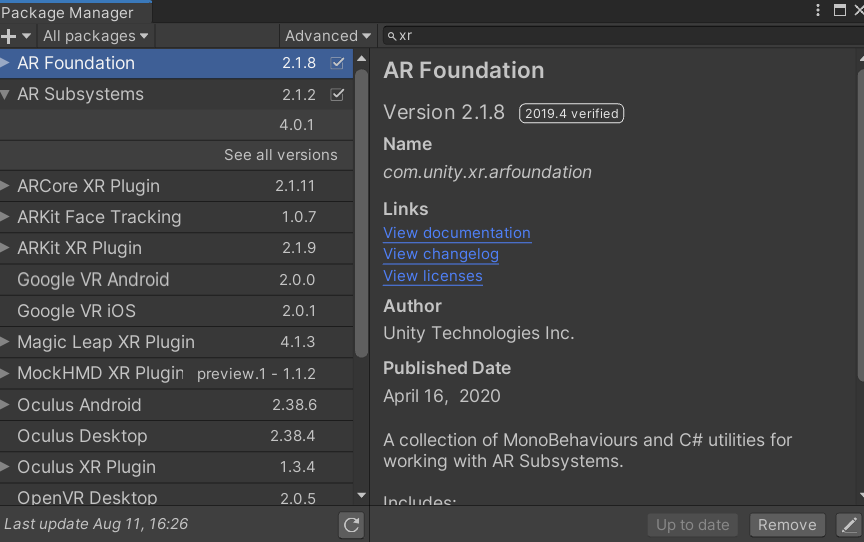
Task: Click package list scroll up arrow
Action: tap(361, 58)
